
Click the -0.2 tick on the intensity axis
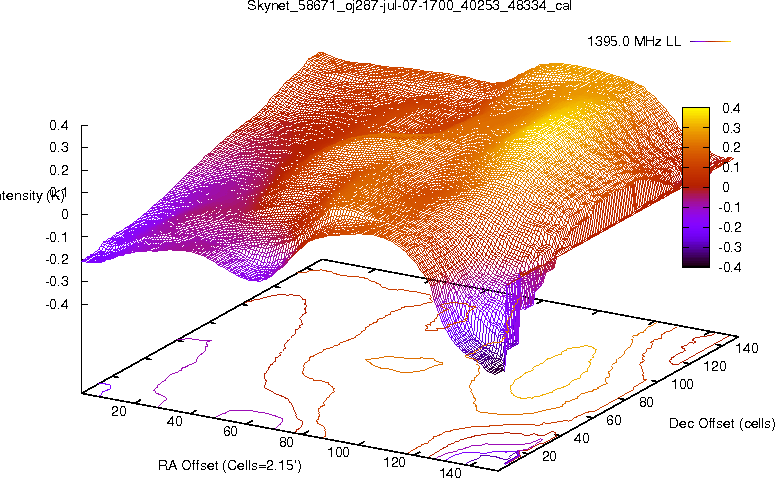[57, 259]
